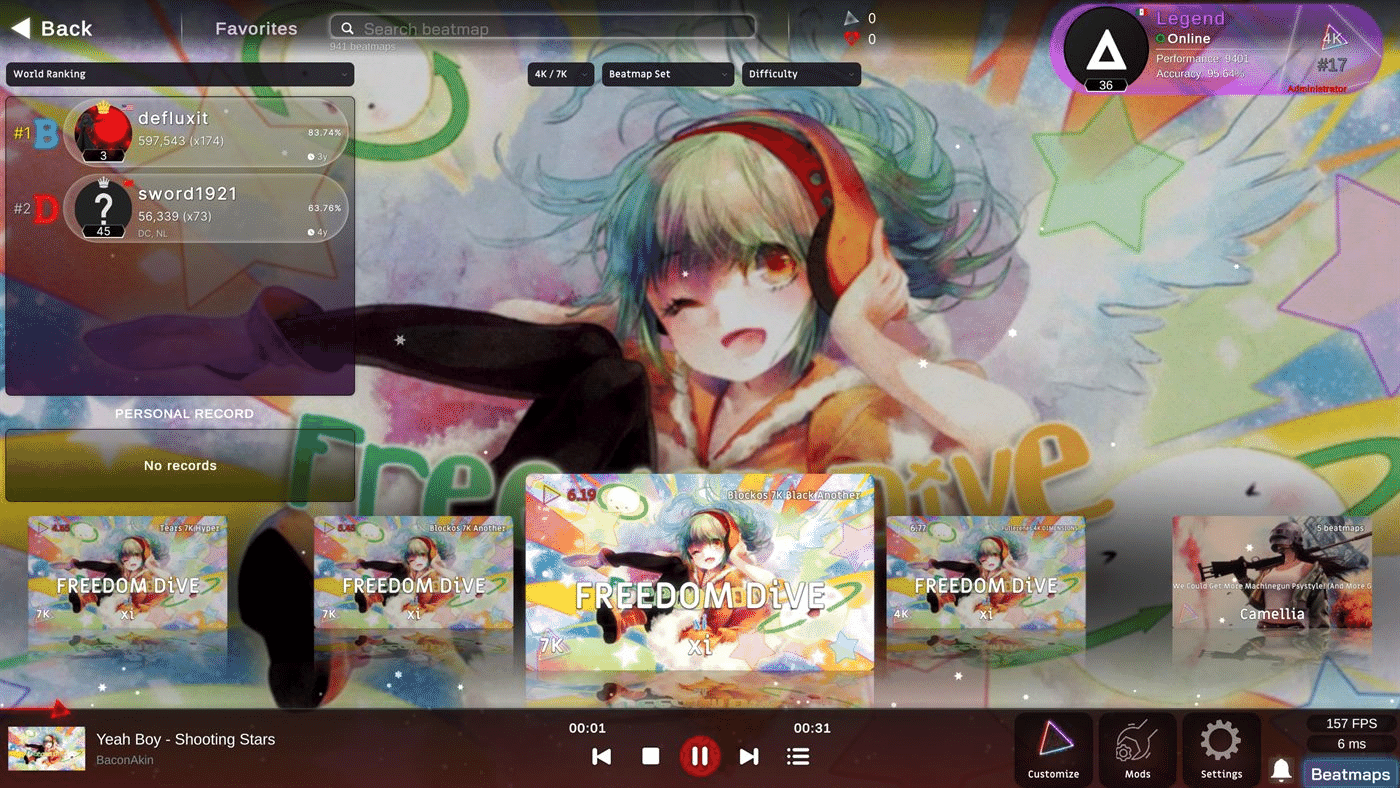Click the 157 FPS counter
This screenshot has width=1400, height=788.
tap(1351, 724)
